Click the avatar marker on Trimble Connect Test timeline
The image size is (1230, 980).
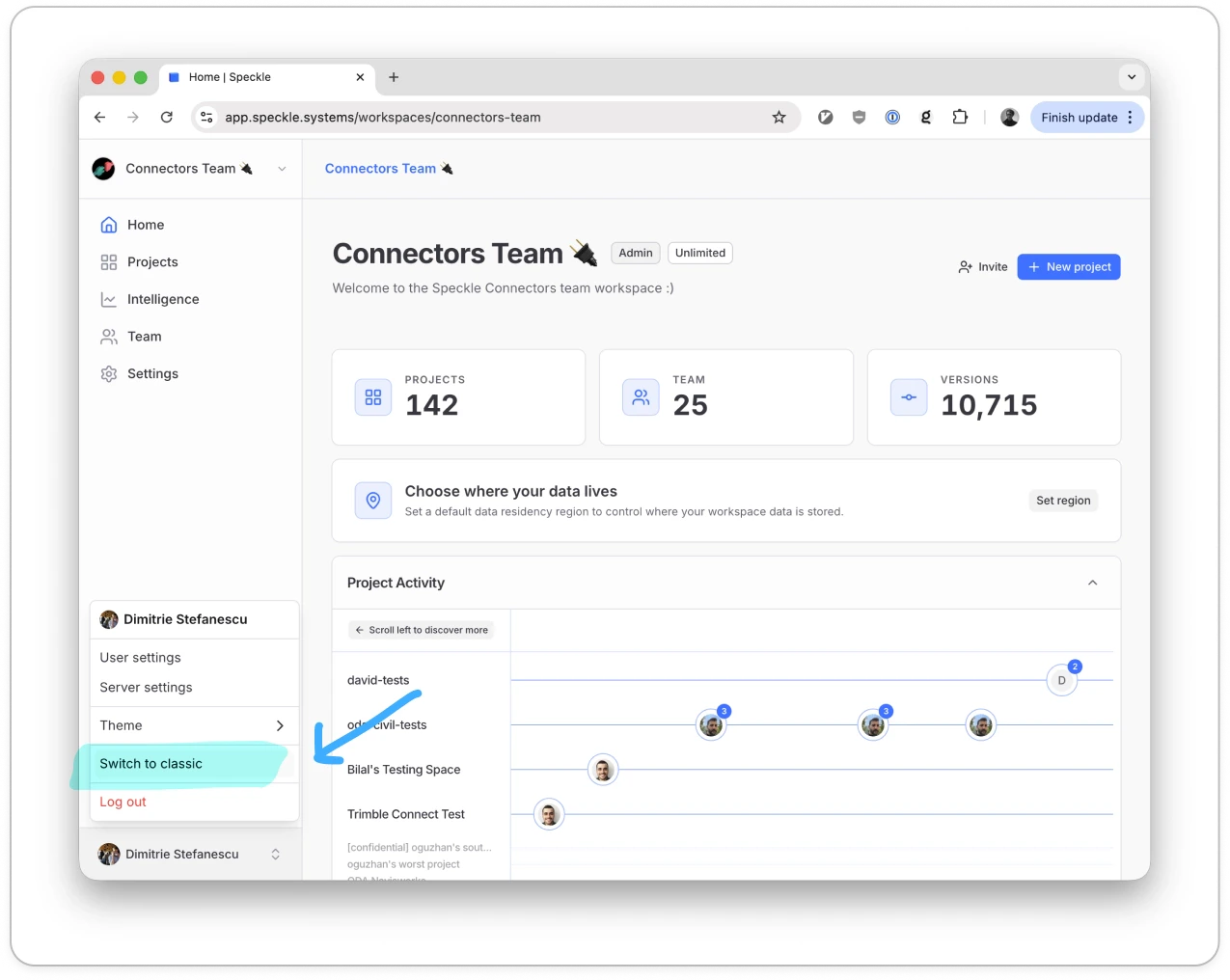[x=549, y=814]
